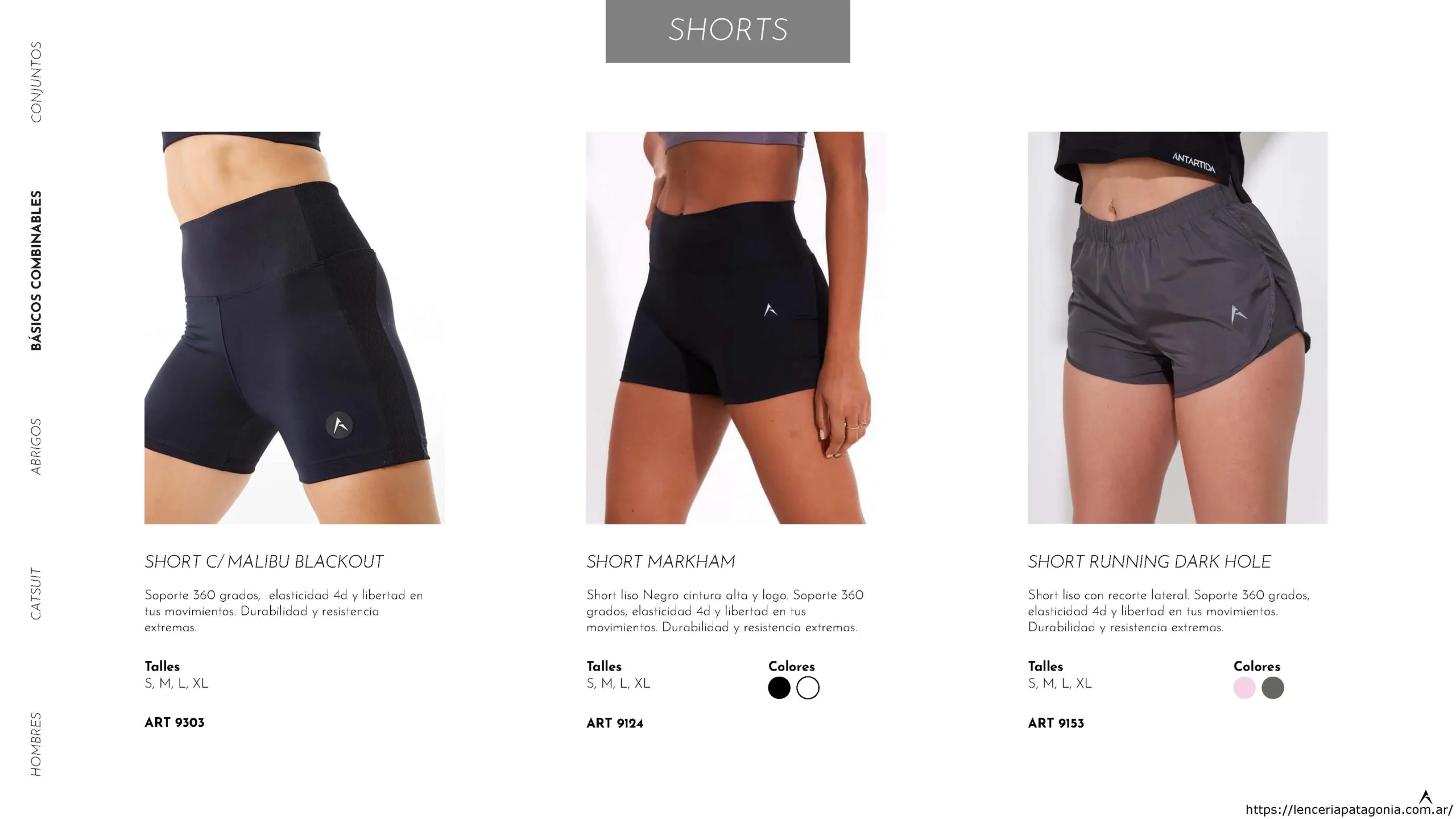This screenshot has height=819, width=1456.
Task: Choose the white color swatch for Short Markham
Action: coord(808,688)
